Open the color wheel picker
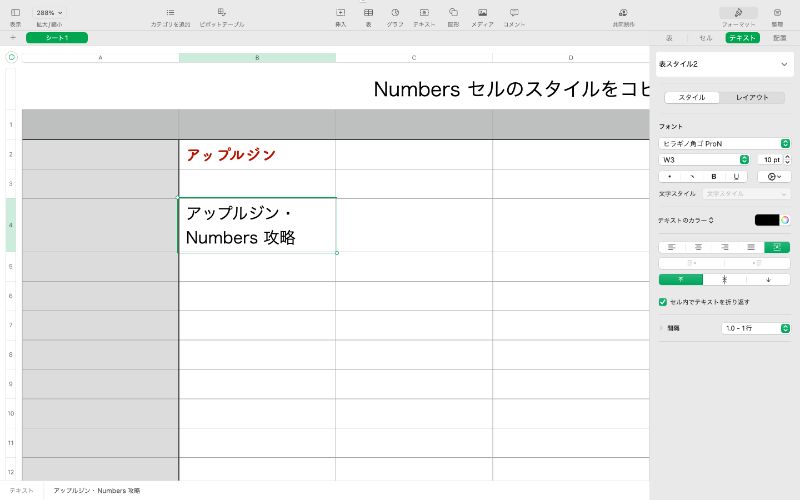The height and width of the screenshot is (500, 800). click(x=785, y=220)
